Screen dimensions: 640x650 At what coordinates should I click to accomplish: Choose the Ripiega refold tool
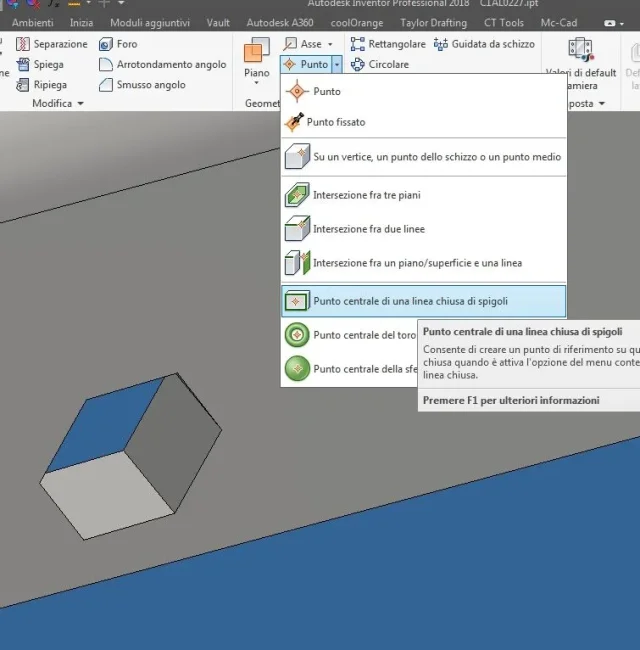[41, 85]
